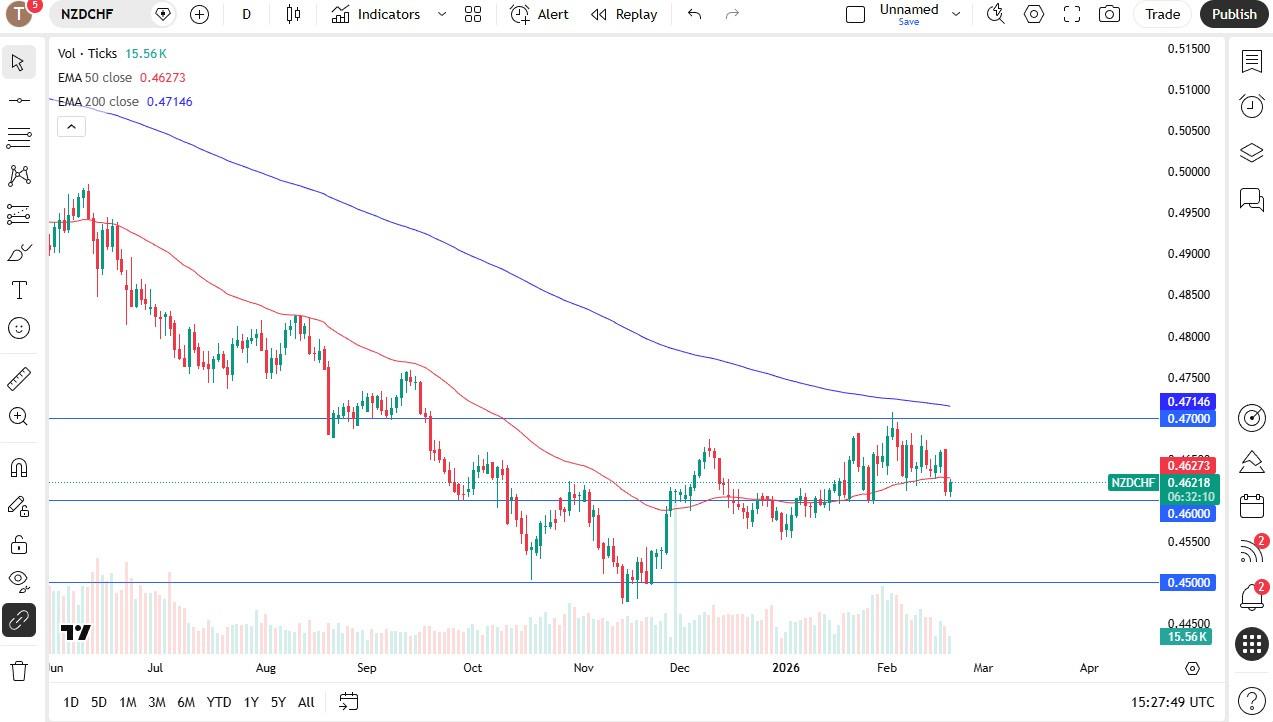
Task: Select the Brush drawing tool
Action: (x=18, y=251)
